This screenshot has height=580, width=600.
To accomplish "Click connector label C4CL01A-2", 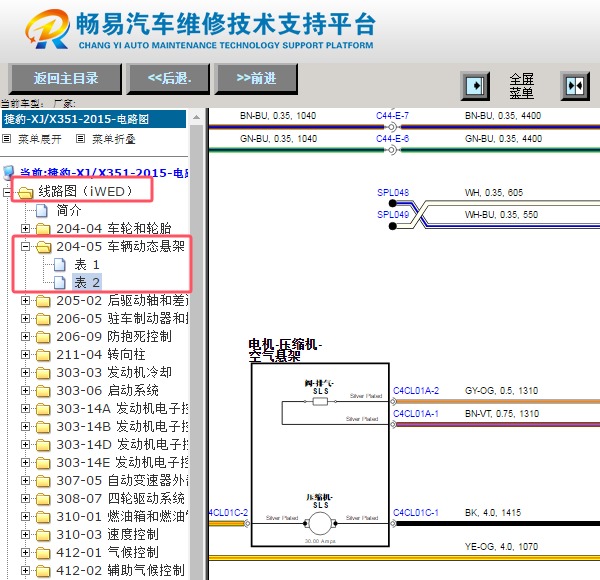I will 416,391.
